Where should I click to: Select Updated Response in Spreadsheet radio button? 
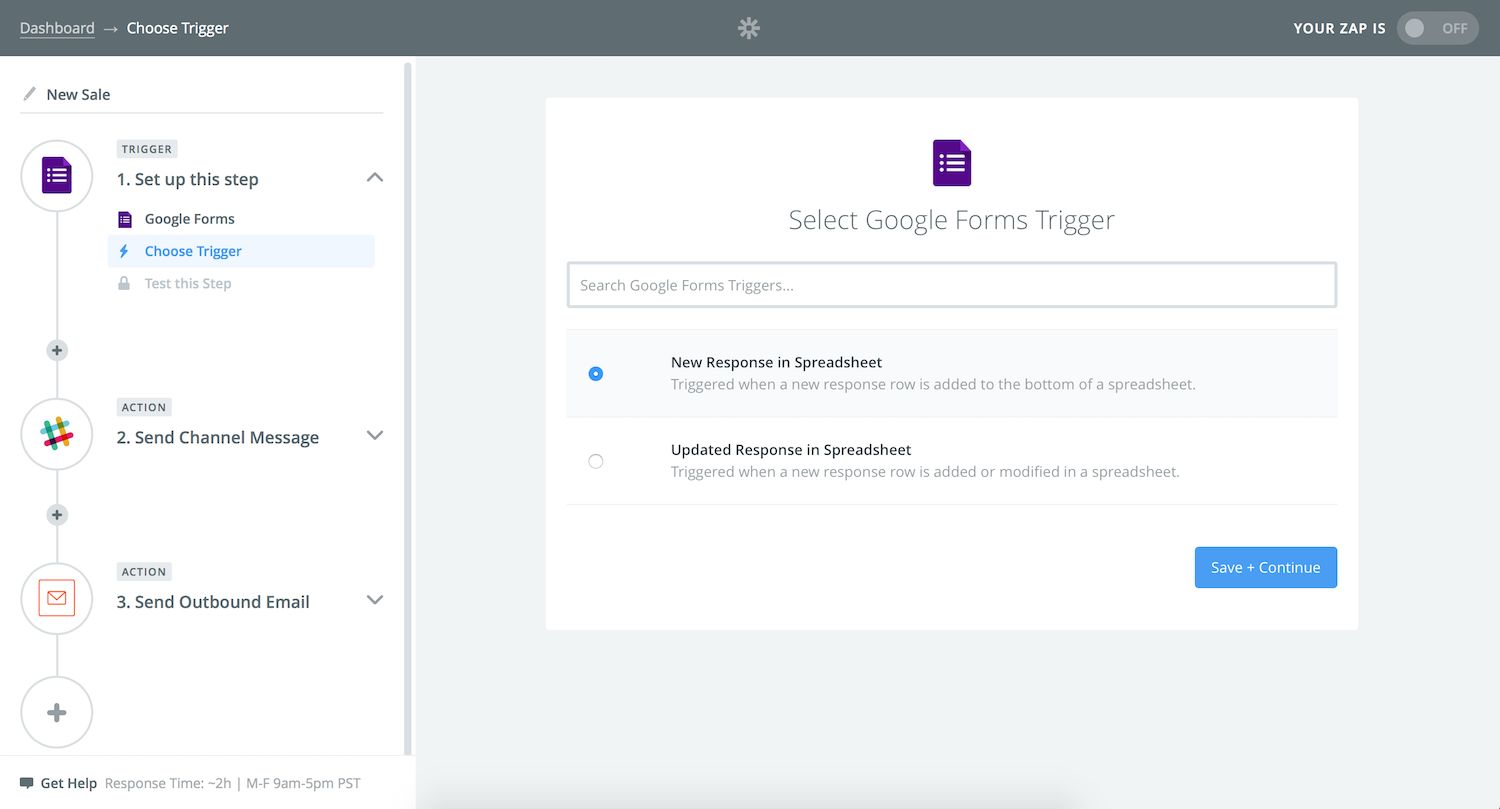coord(596,461)
